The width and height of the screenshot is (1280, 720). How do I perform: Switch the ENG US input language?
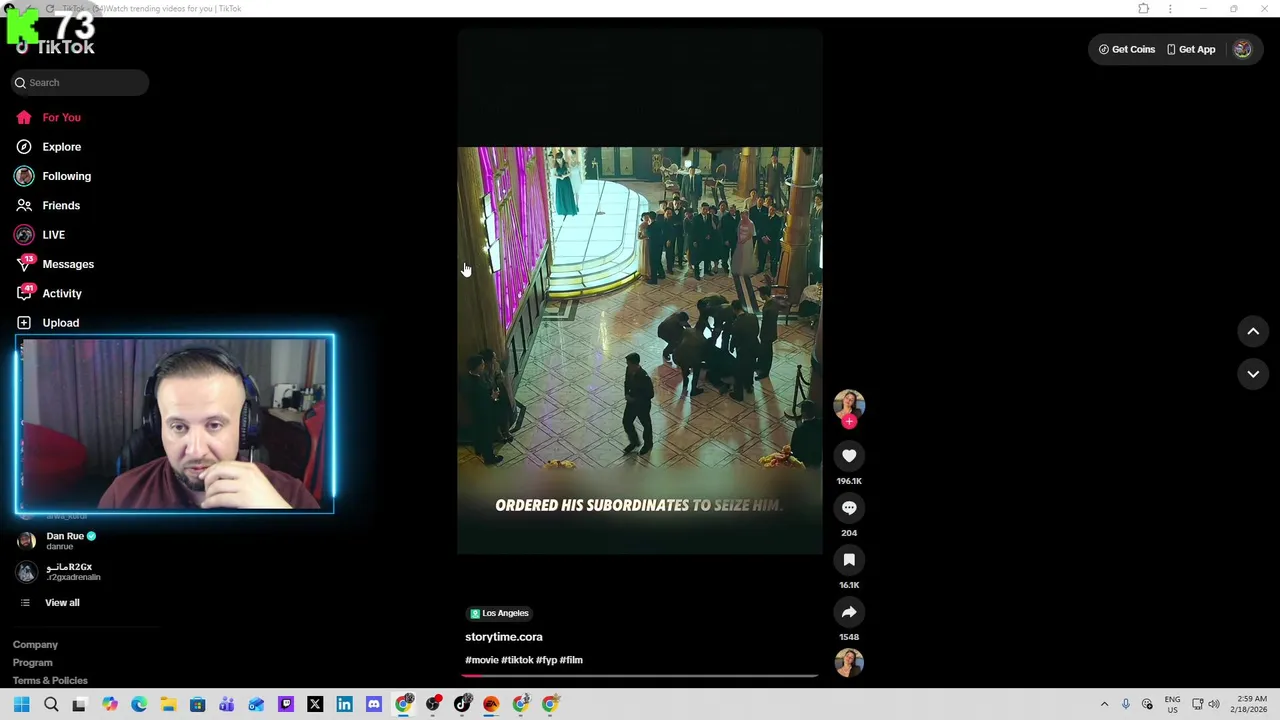(1172, 705)
